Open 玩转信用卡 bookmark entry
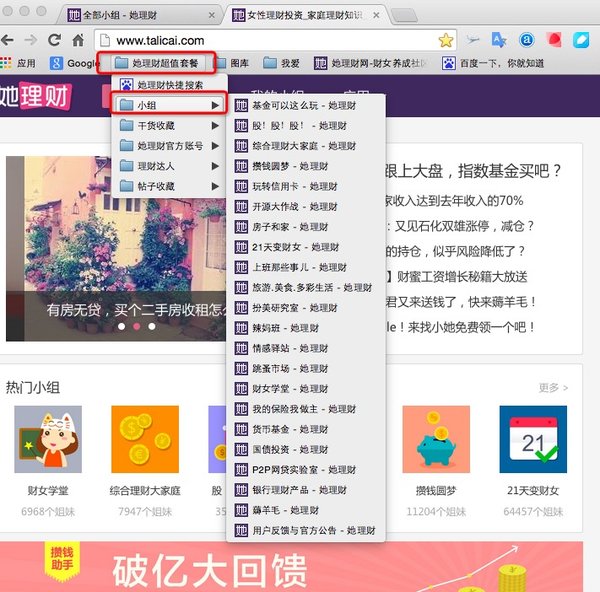Image resolution: width=600 pixels, height=592 pixels. (x=305, y=186)
